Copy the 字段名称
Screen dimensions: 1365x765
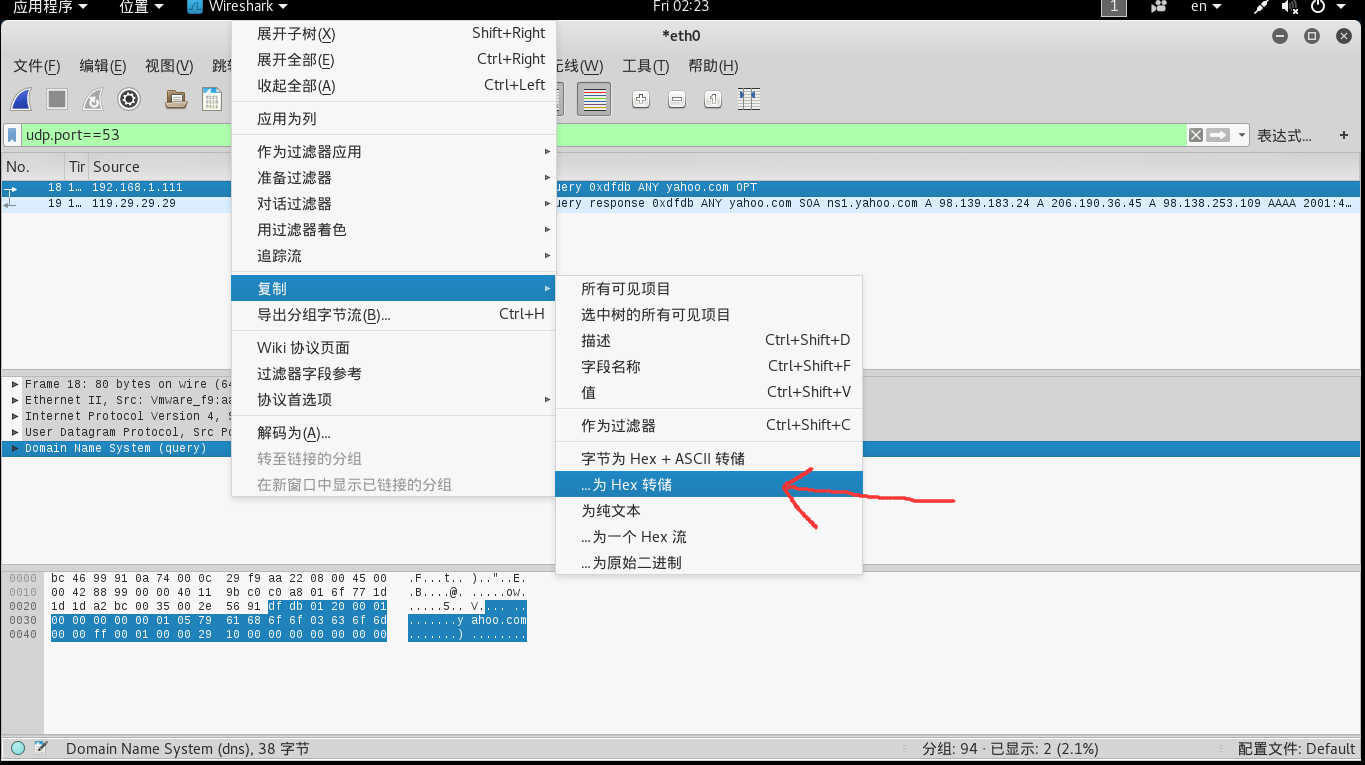pos(708,367)
